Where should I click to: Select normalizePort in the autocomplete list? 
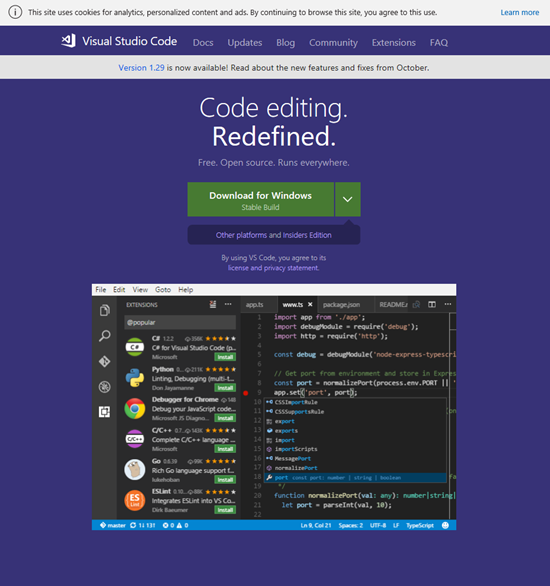(x=355, y=468)
